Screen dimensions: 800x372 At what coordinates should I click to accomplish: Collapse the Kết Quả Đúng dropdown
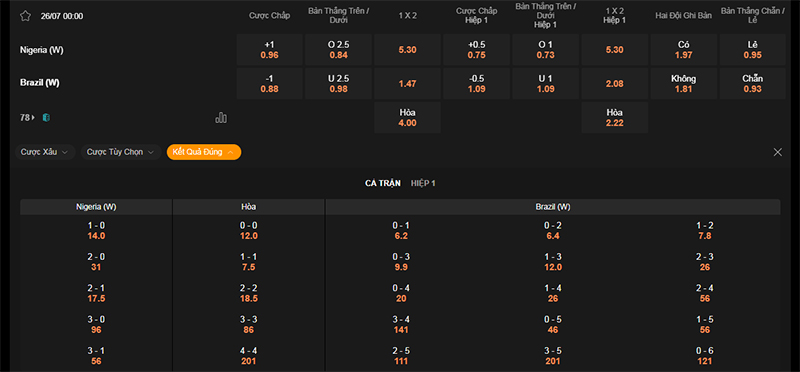[x=204, y=152]
